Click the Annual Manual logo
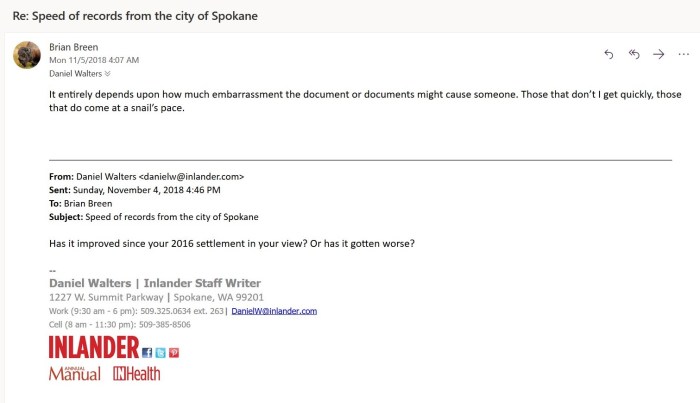 point(75,373)
